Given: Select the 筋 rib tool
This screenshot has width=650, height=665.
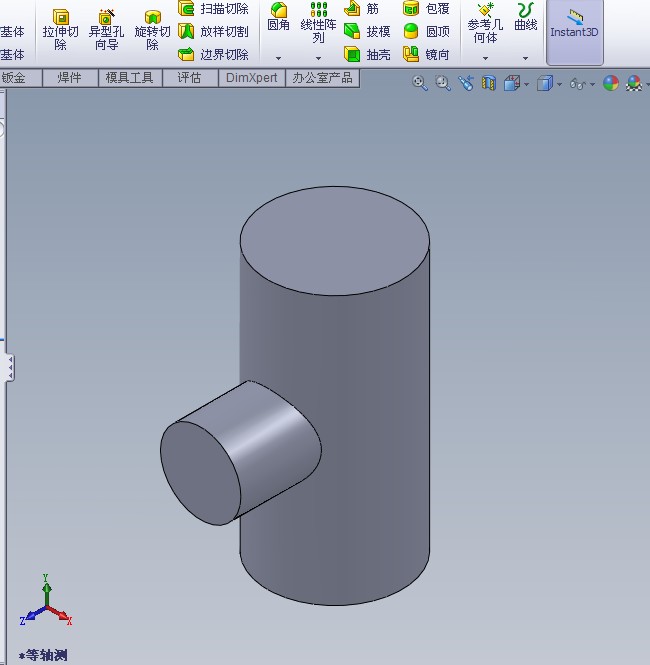Looking at the screenshot, I should coord(361,8).
